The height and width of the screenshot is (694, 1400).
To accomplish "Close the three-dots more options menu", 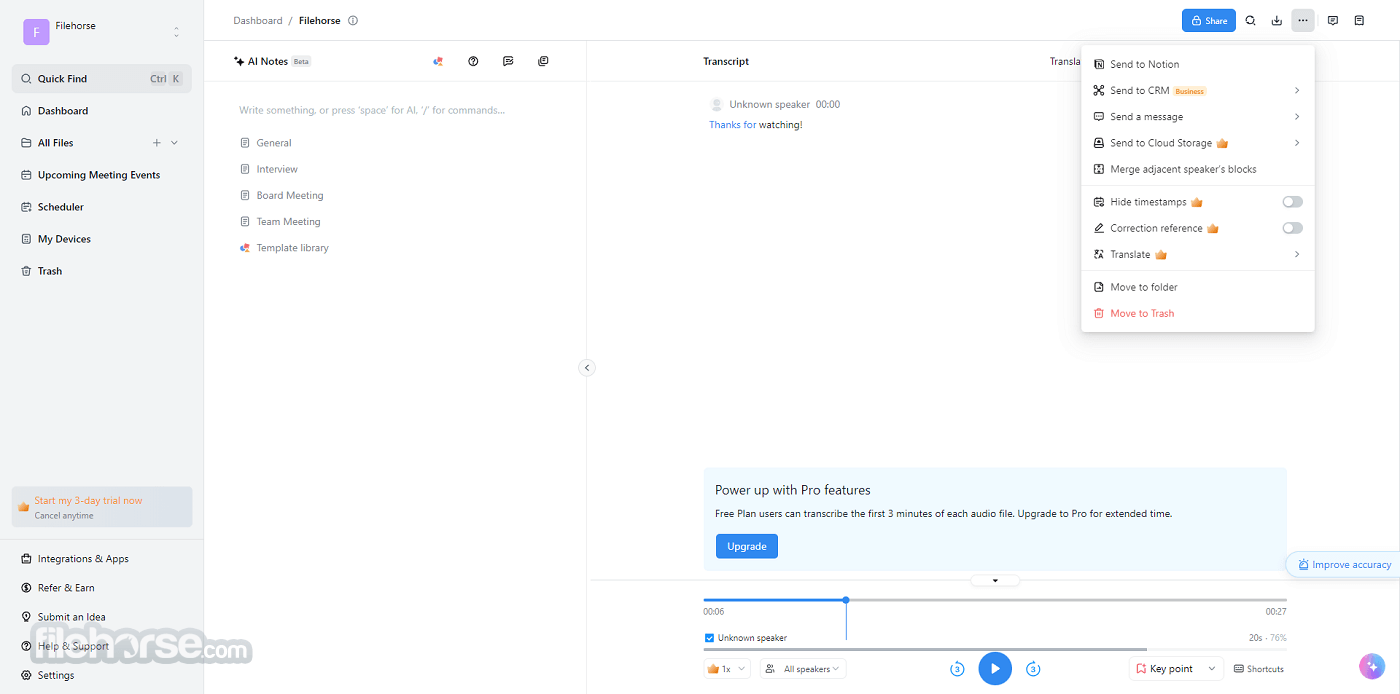I will [x=1302, y=20].
